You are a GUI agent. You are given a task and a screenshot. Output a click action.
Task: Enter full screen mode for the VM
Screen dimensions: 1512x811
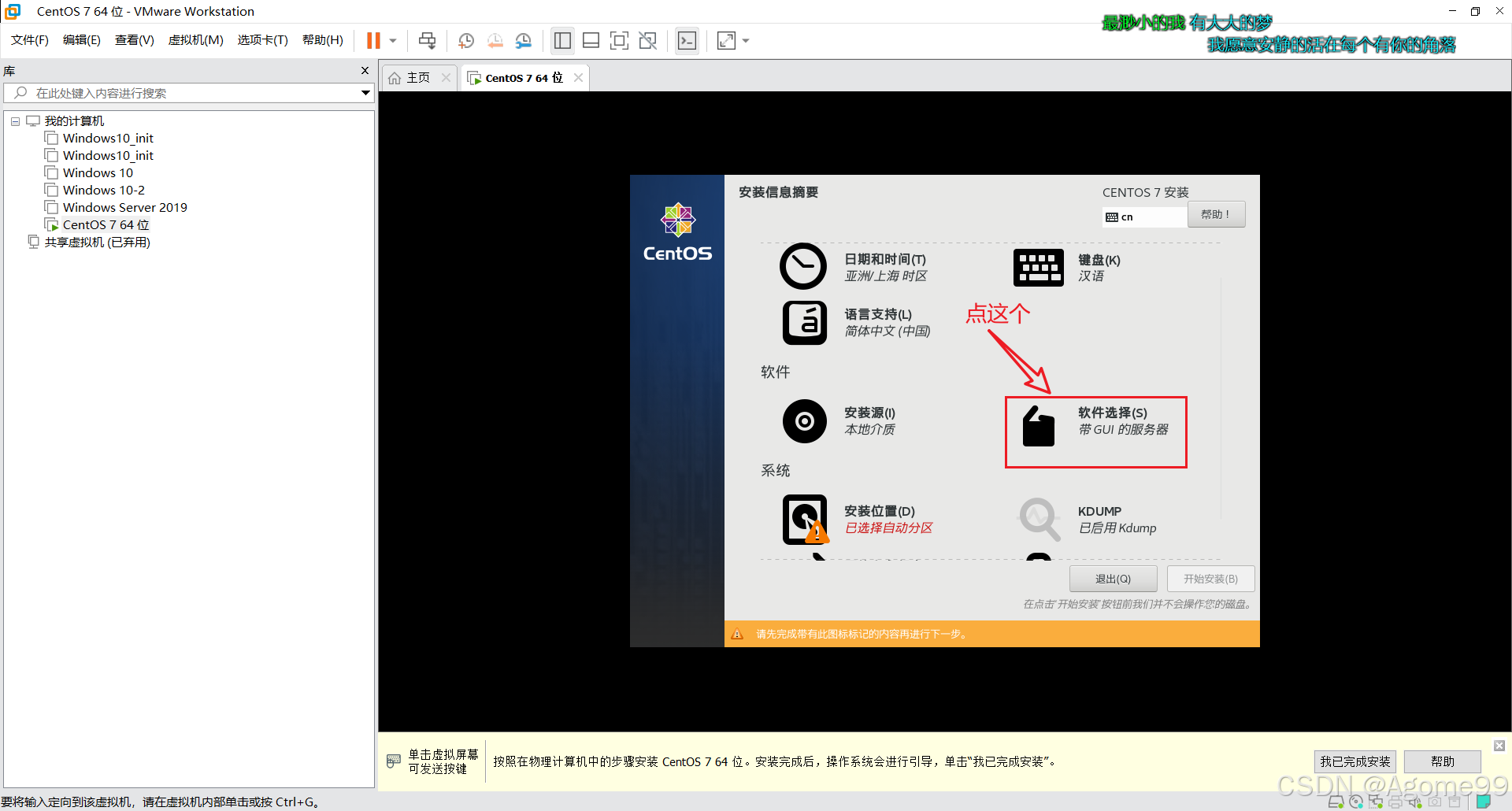pos(620,40)
